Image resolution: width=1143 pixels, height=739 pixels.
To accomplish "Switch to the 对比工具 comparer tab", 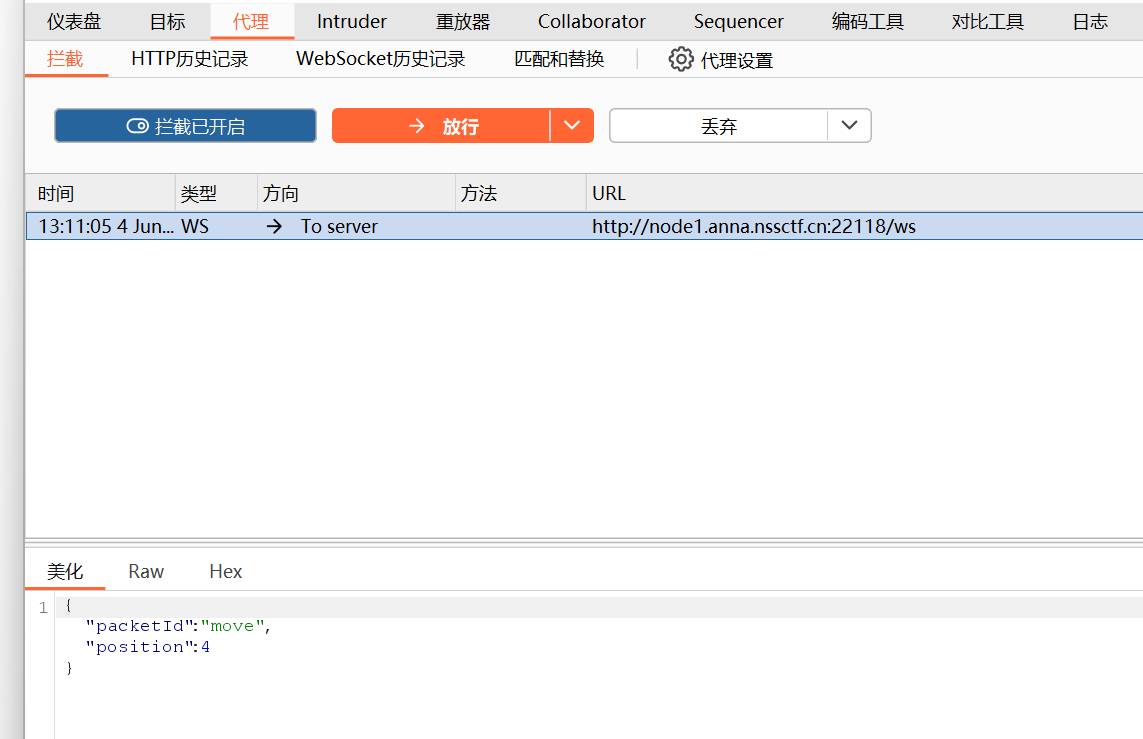I will coord(988,22).
